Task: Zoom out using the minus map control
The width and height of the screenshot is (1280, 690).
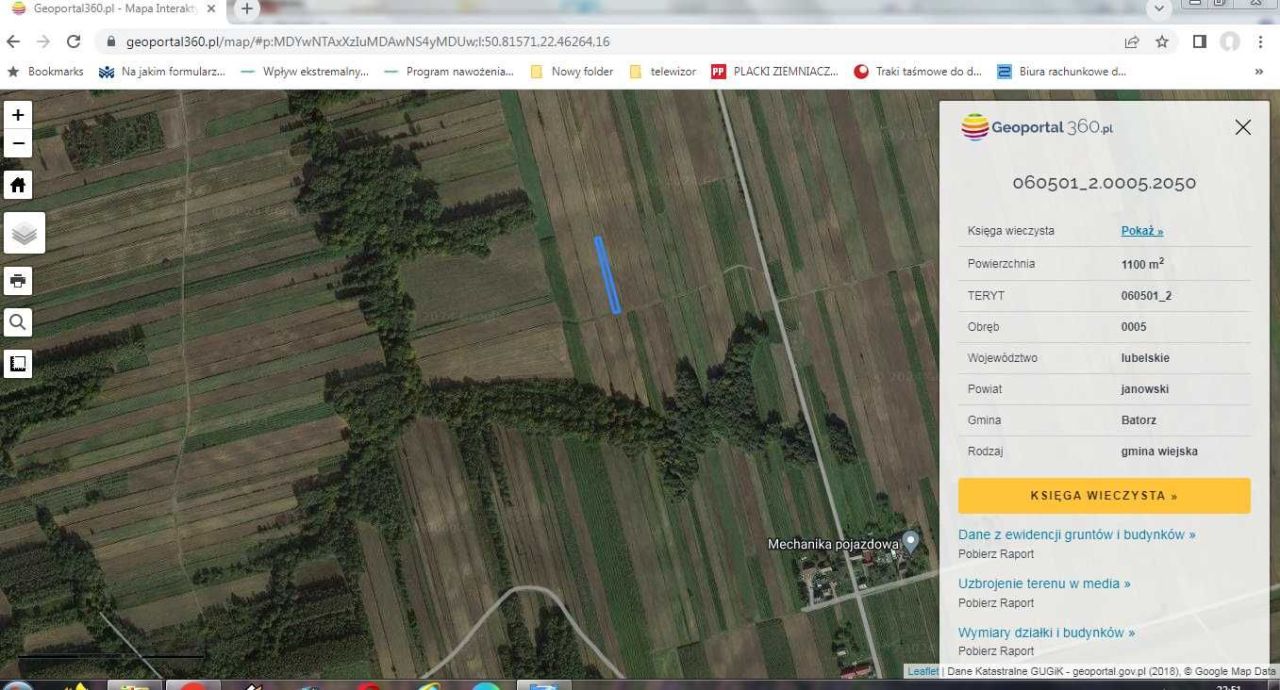Action: tap(17, 143)
